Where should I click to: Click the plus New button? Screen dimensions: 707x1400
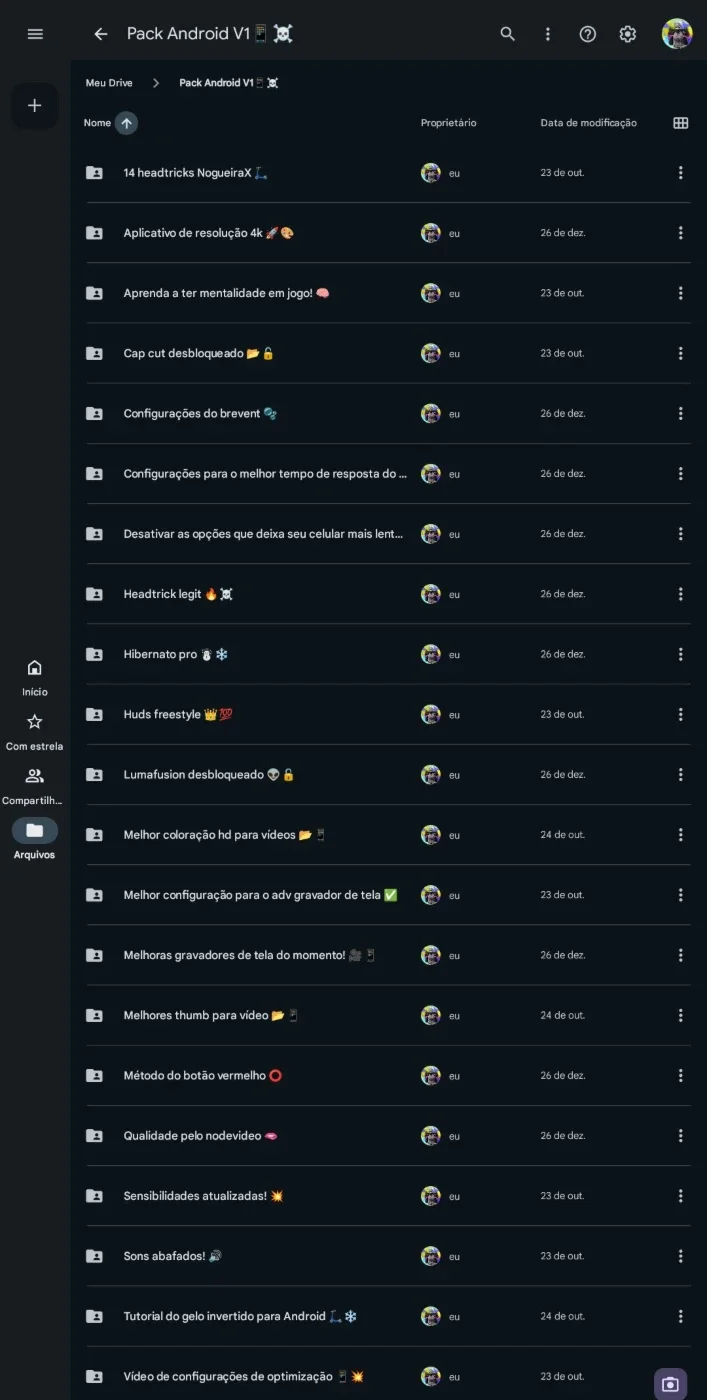click(x=34, y=105)
